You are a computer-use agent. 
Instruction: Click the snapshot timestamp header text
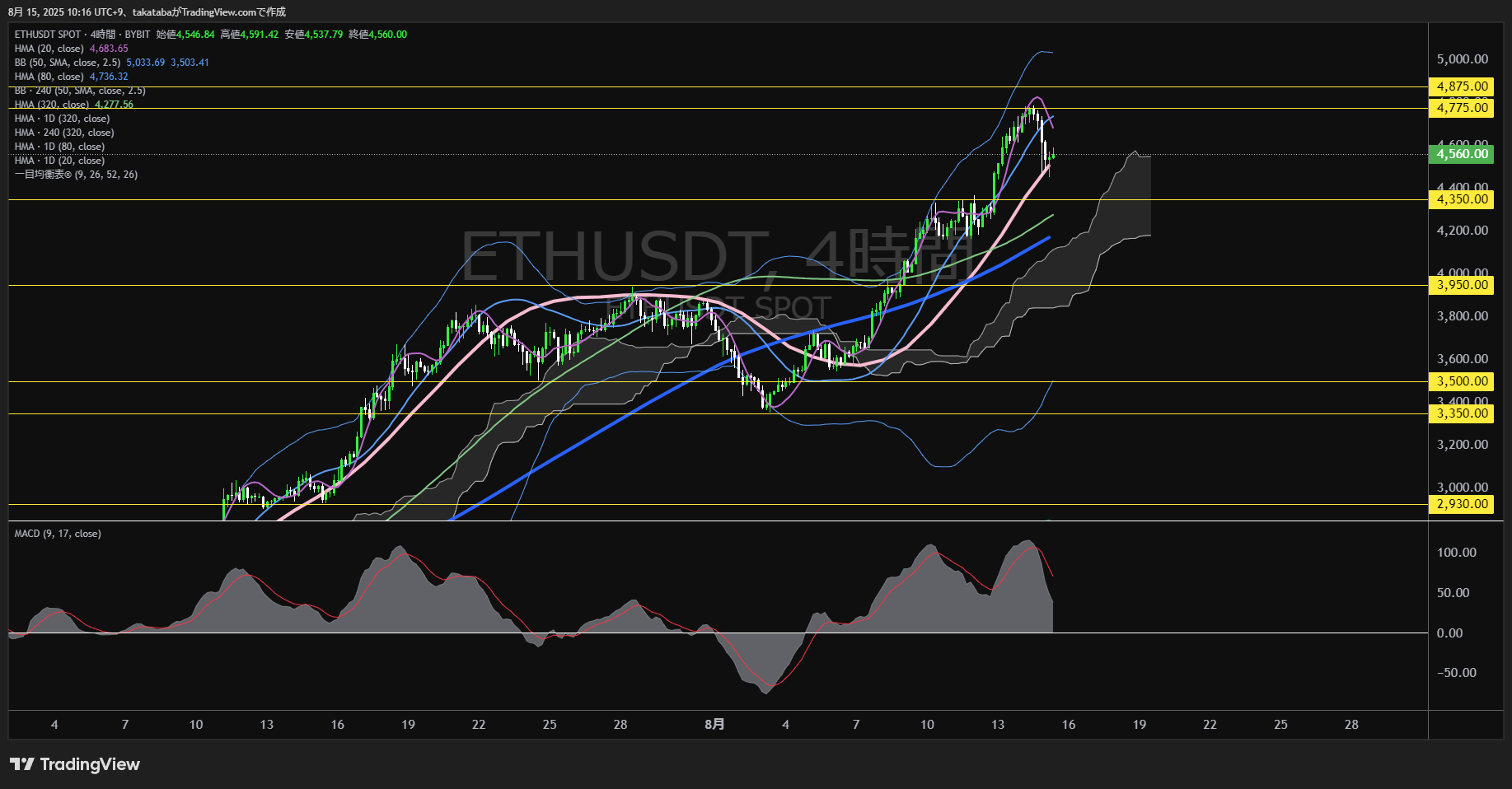coord(147,12)
